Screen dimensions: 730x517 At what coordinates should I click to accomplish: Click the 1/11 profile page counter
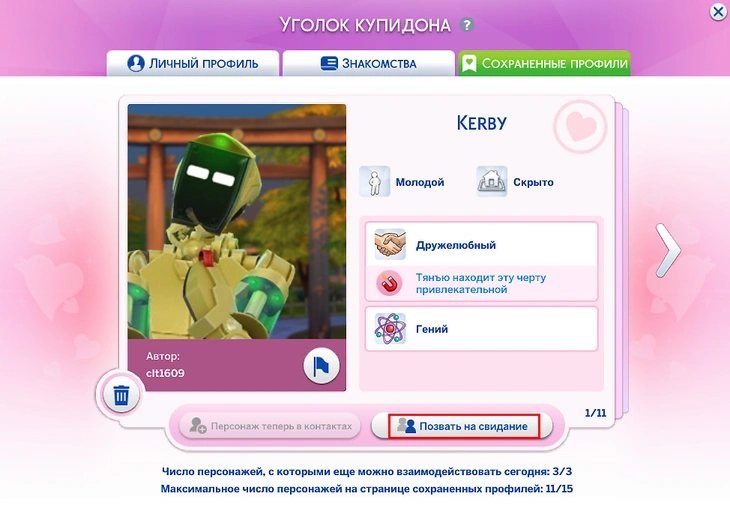pyautogui.click(x=595, y=412)
